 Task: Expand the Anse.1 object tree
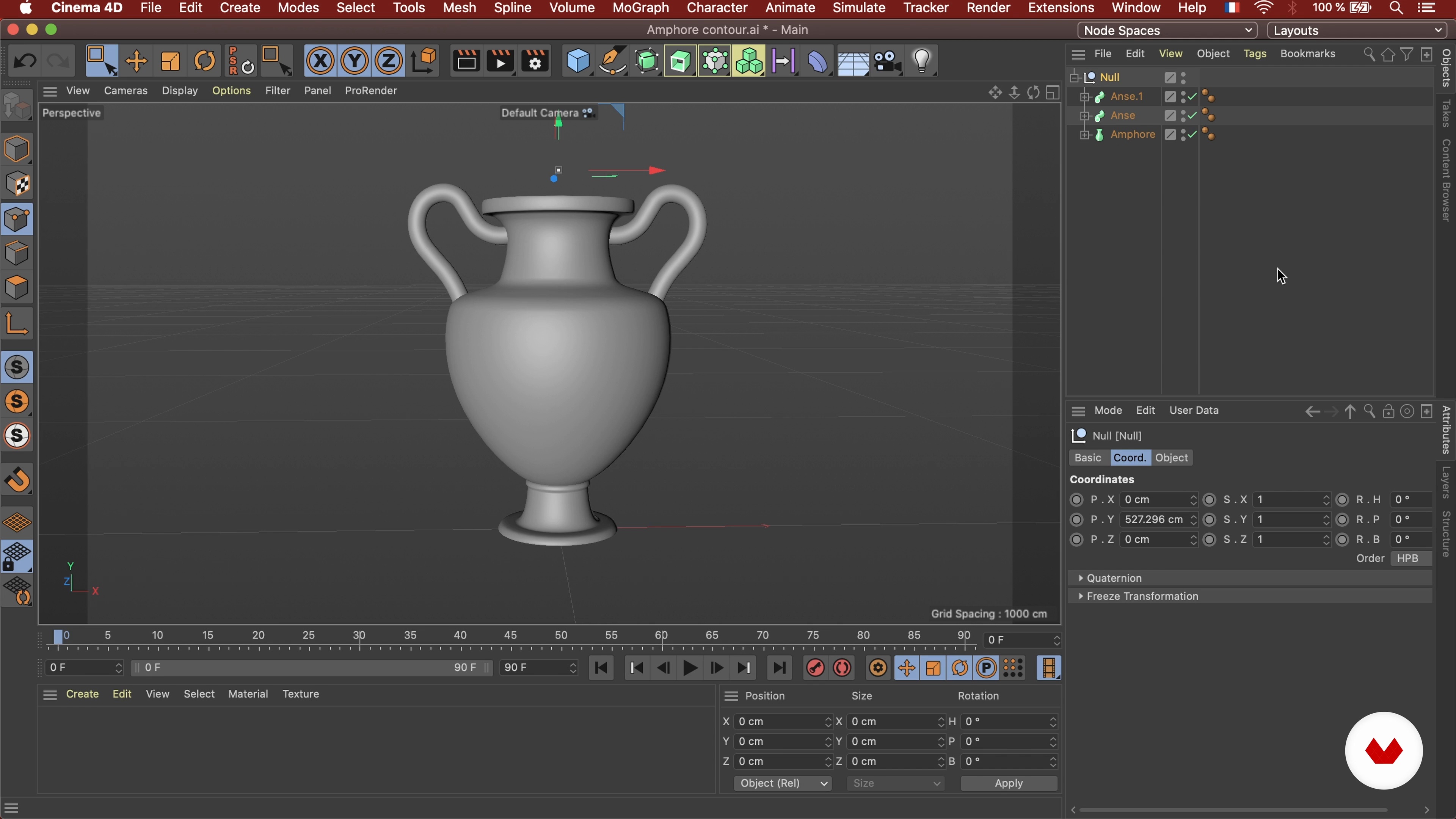[x=1085, y=97]
